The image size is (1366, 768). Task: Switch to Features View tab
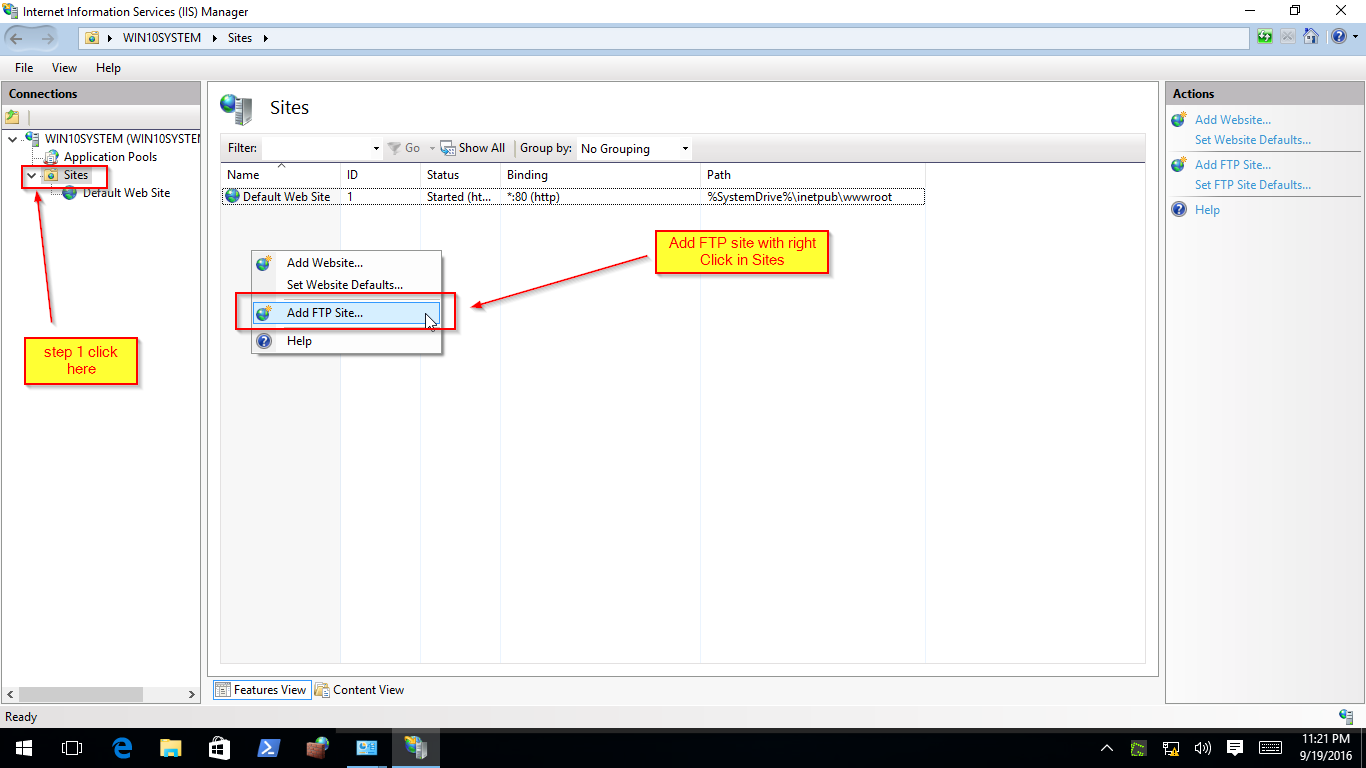261,690
